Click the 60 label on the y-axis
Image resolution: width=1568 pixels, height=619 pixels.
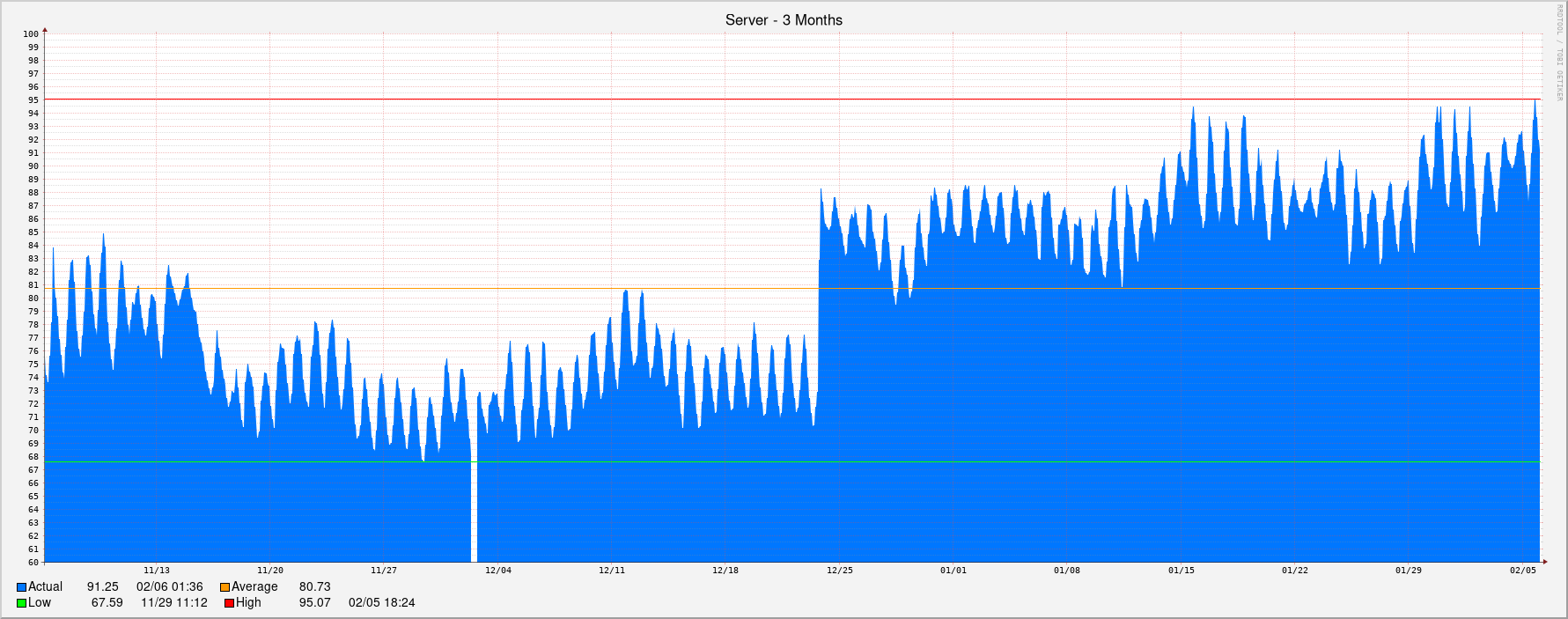33,563
